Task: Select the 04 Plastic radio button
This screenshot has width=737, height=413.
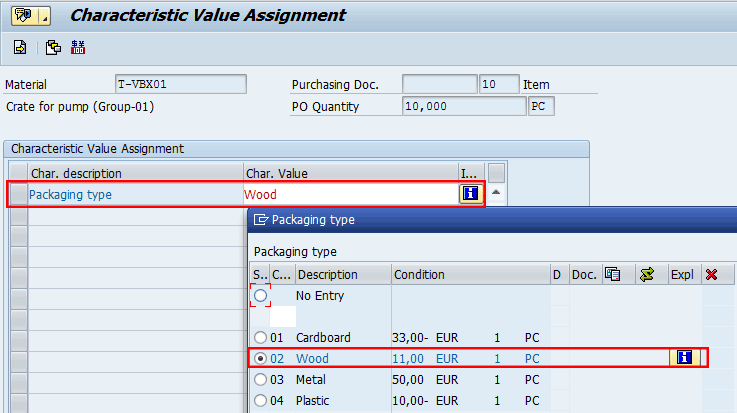Action: click(261, 401)
